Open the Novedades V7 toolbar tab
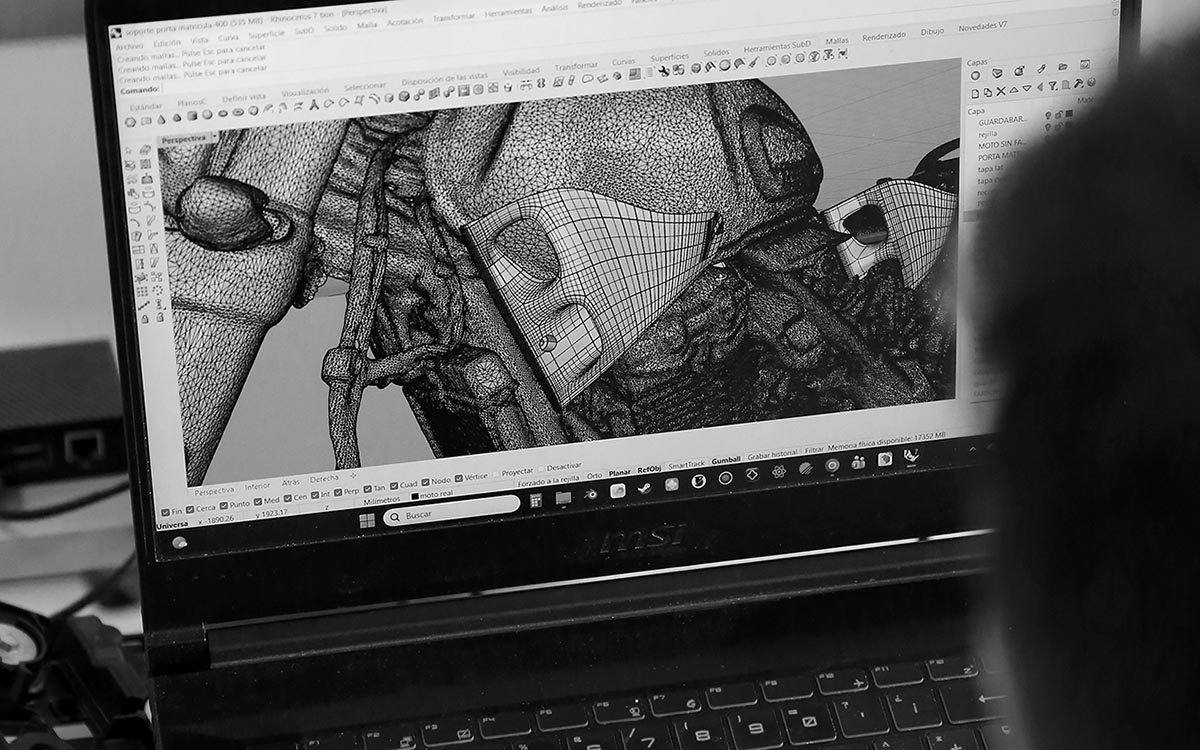 click(x=983, y=27)
